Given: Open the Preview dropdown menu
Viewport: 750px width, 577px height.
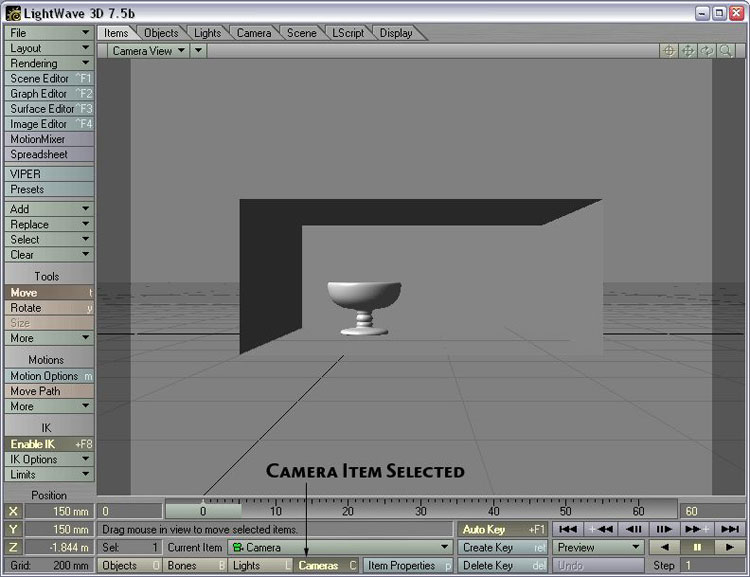Looking at the screenshot, I should point(599,548).
